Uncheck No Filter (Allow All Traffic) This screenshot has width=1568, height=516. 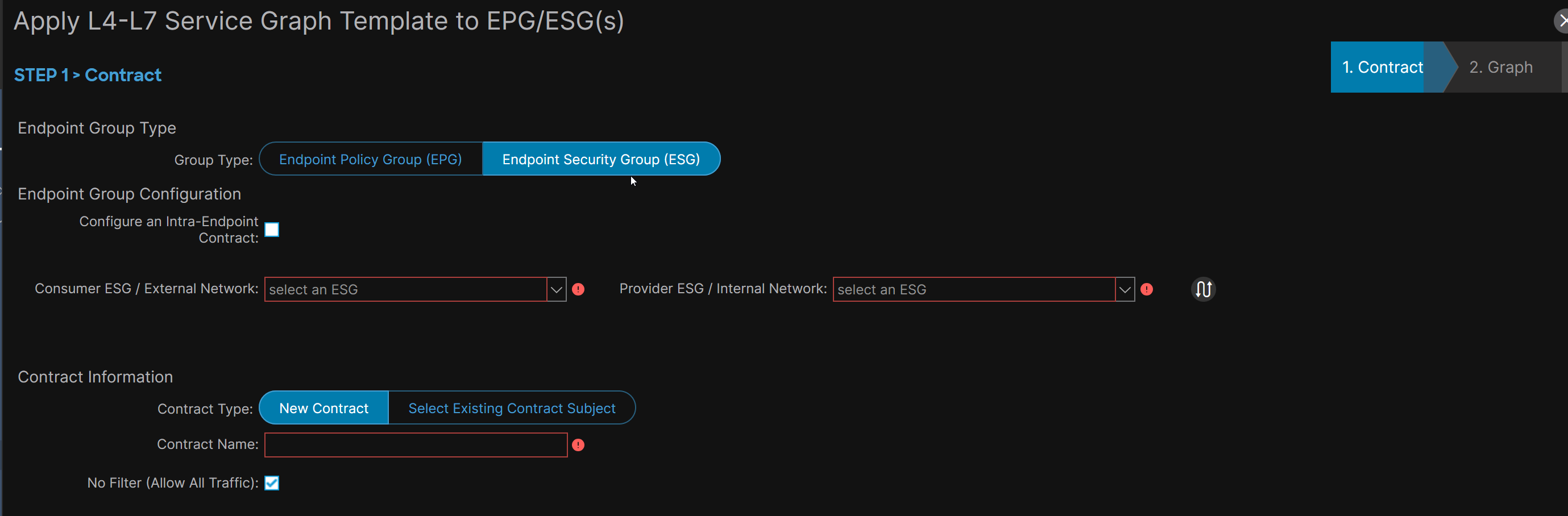pos(272,483)
